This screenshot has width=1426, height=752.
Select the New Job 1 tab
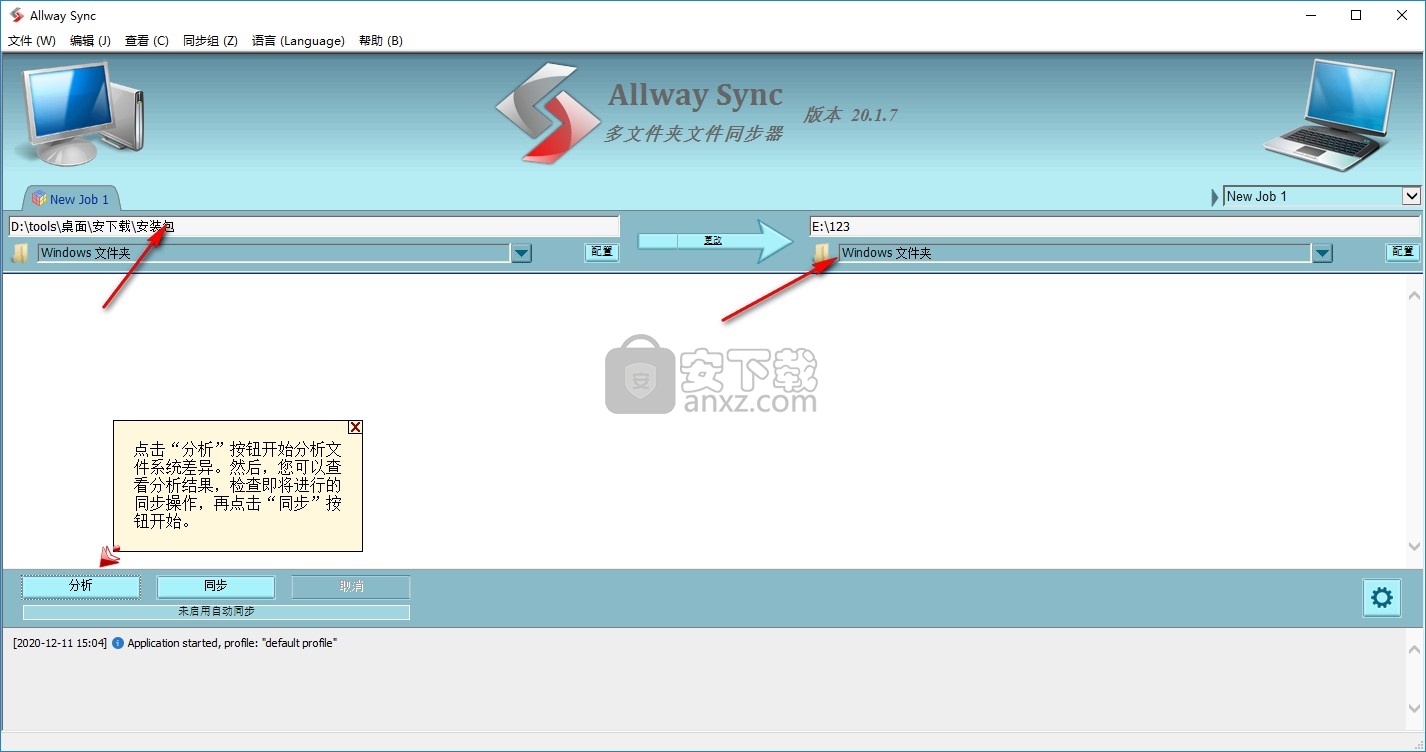point(71,198)
